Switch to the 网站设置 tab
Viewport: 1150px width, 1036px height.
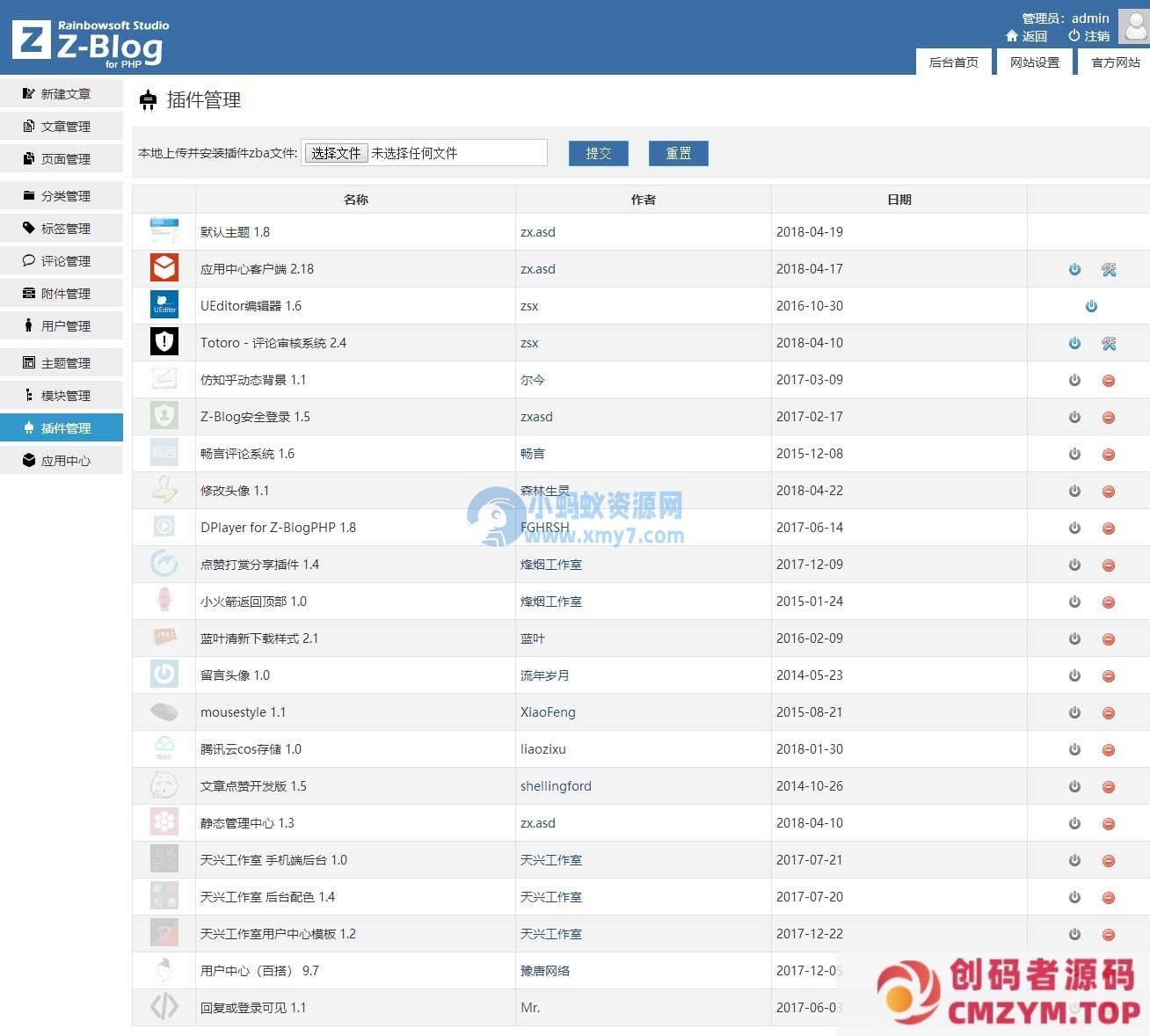coord(1034,62)
